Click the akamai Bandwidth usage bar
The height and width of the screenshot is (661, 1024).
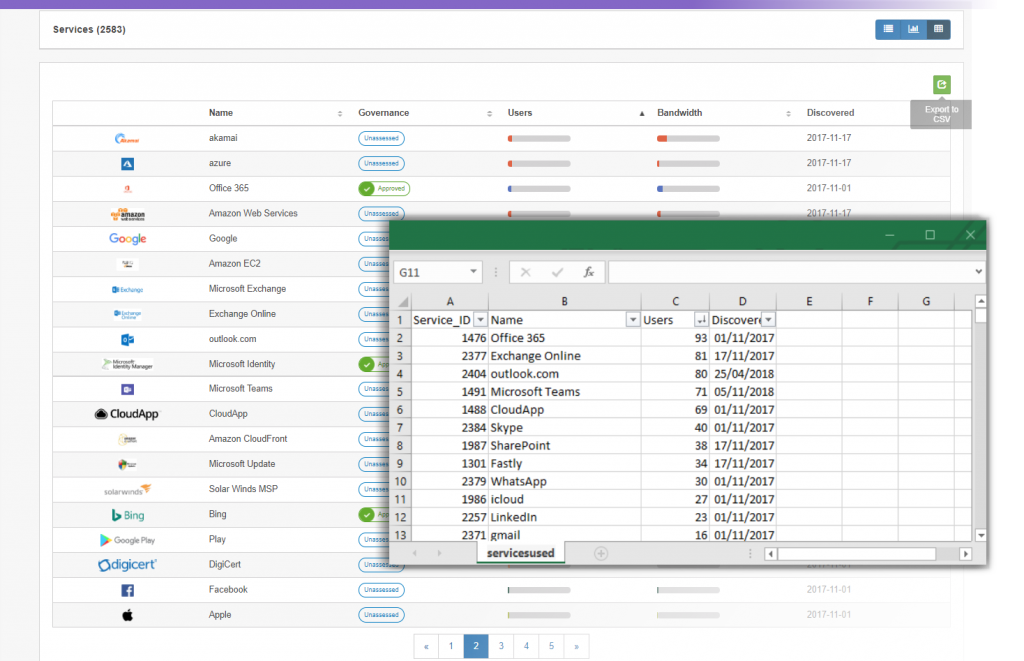pyautogui.click(x=688, y=138)
